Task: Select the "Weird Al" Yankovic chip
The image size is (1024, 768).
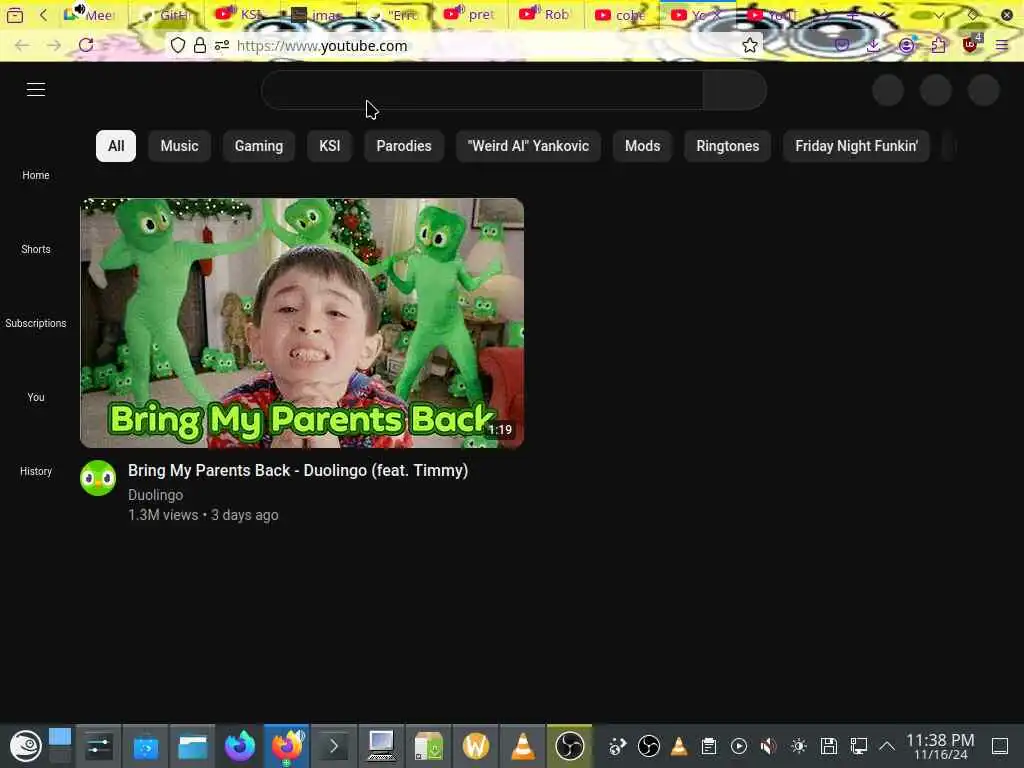Action: pyautogui.click(x=528, y=146)
